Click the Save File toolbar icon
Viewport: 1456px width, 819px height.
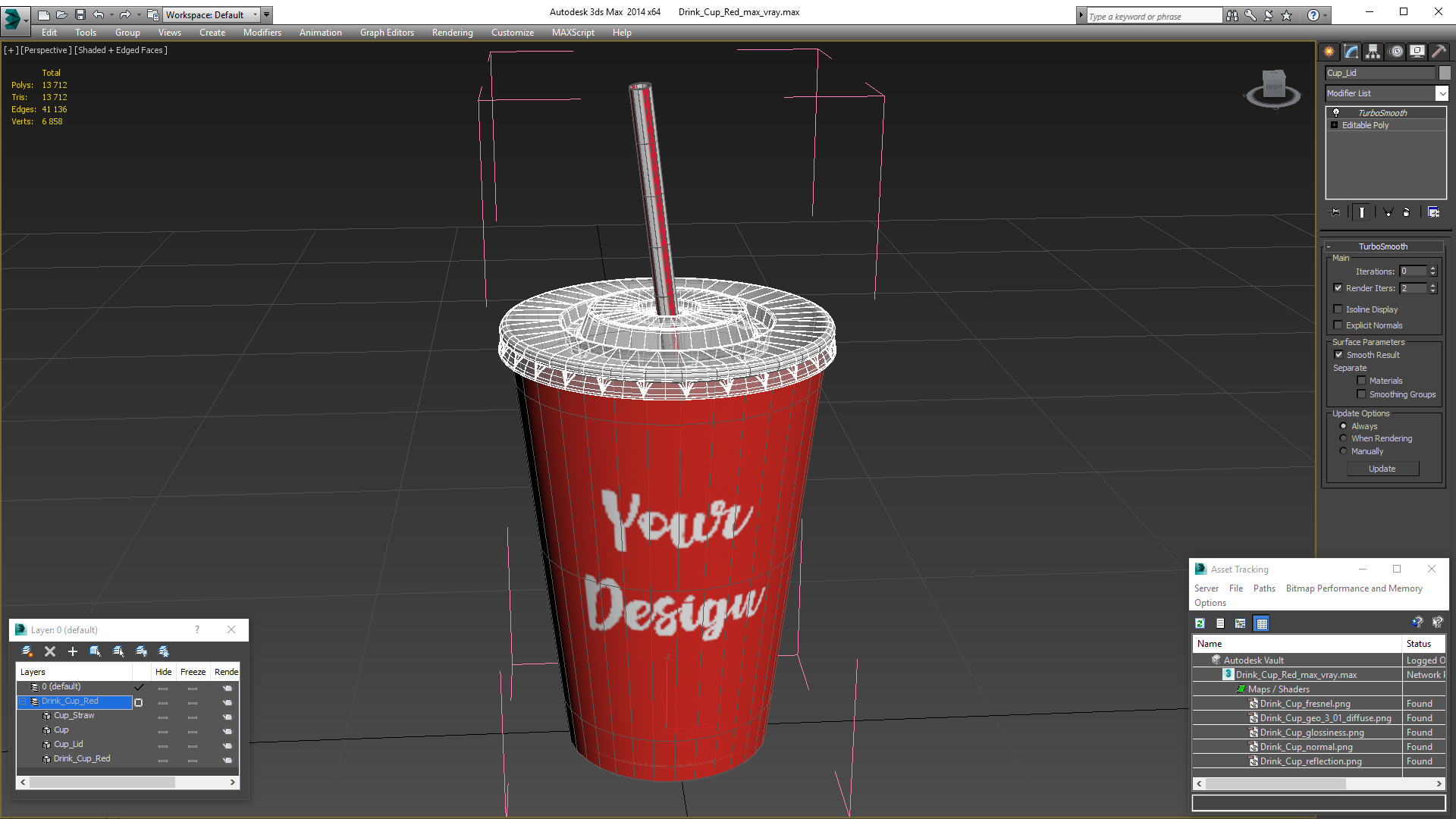click(80, 14)
